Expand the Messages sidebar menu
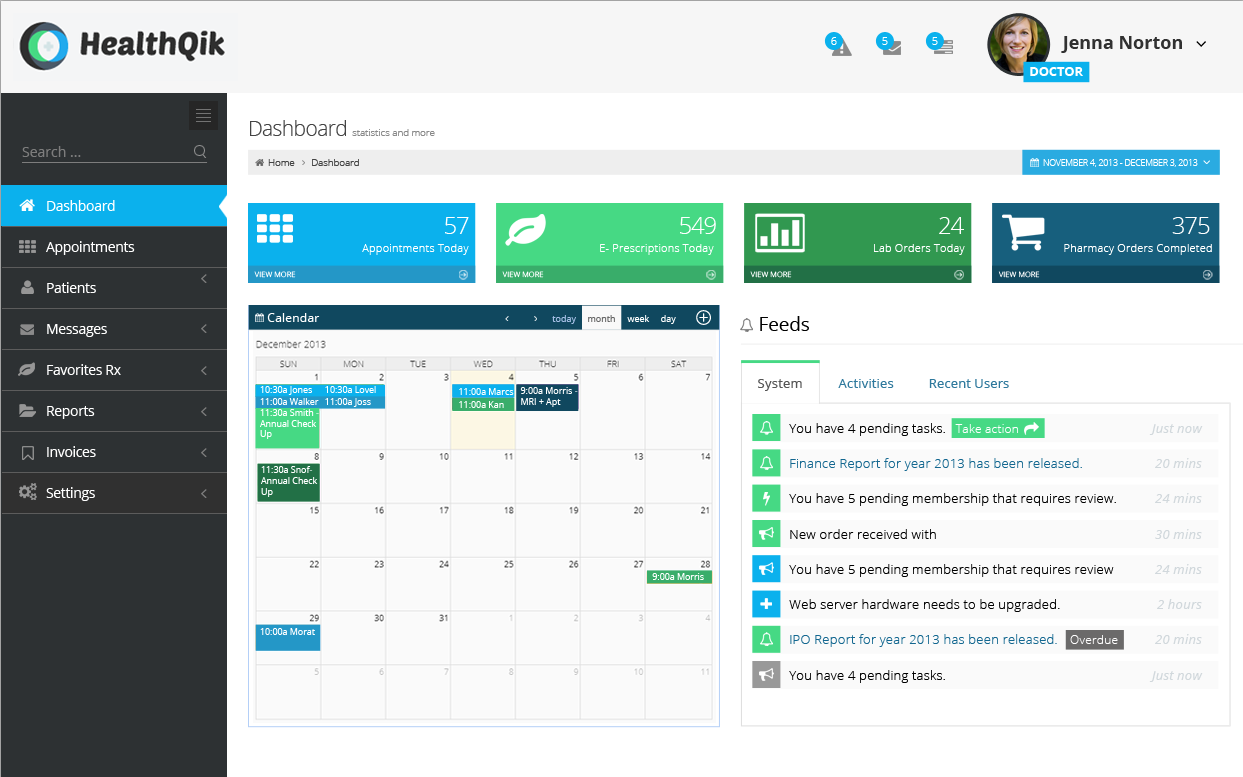Screen dimensions: 1243x777 (x=204, y=329)
